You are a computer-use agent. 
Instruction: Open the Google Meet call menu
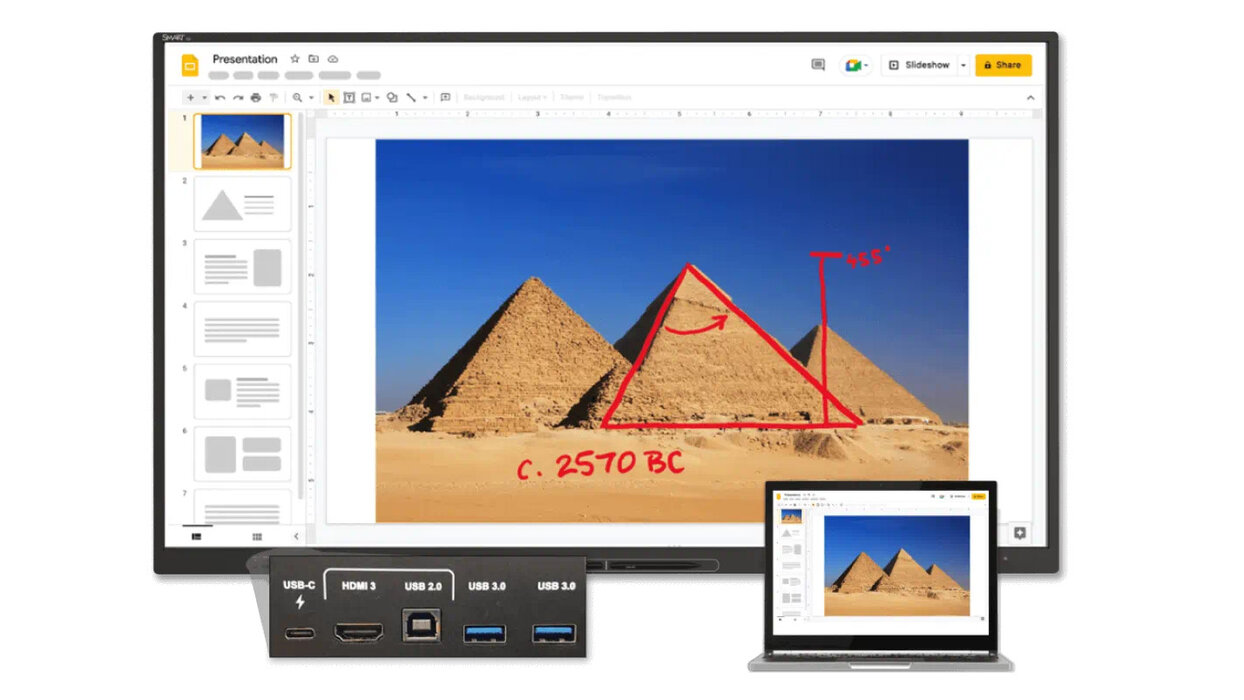click(856, 65)
